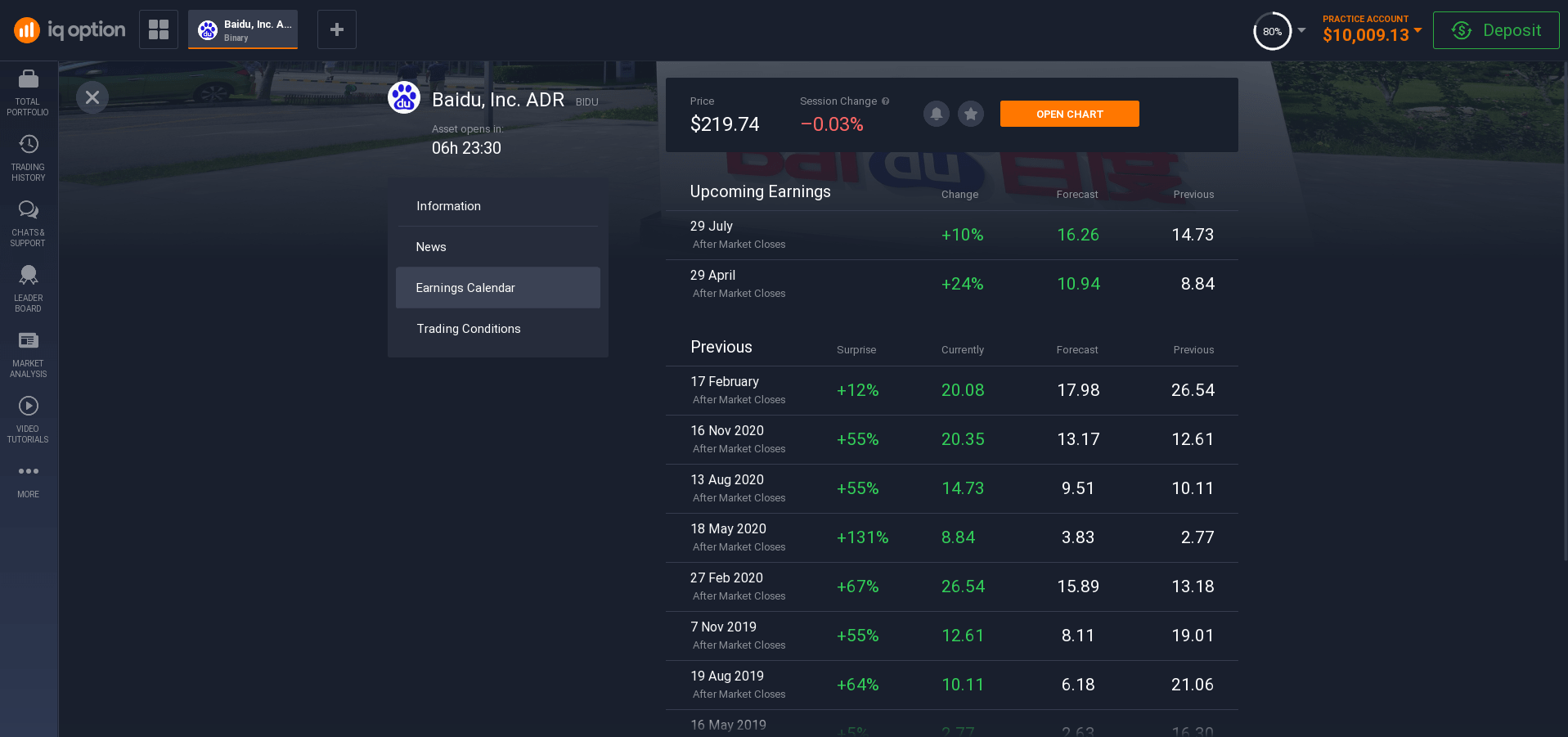Click the 16 Nov 2020 earnings date

pyautogui.click(x=727, y=430)
